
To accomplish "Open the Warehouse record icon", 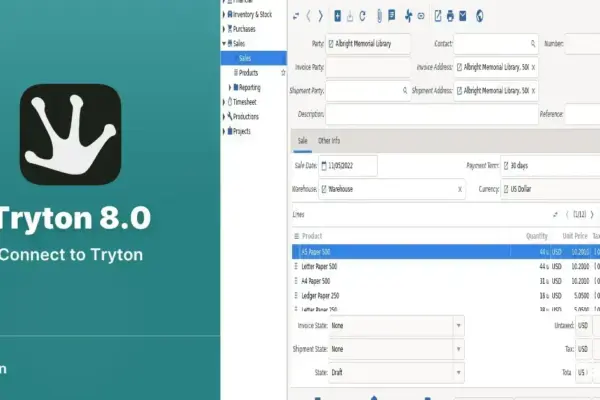I will tap(324, 189).
